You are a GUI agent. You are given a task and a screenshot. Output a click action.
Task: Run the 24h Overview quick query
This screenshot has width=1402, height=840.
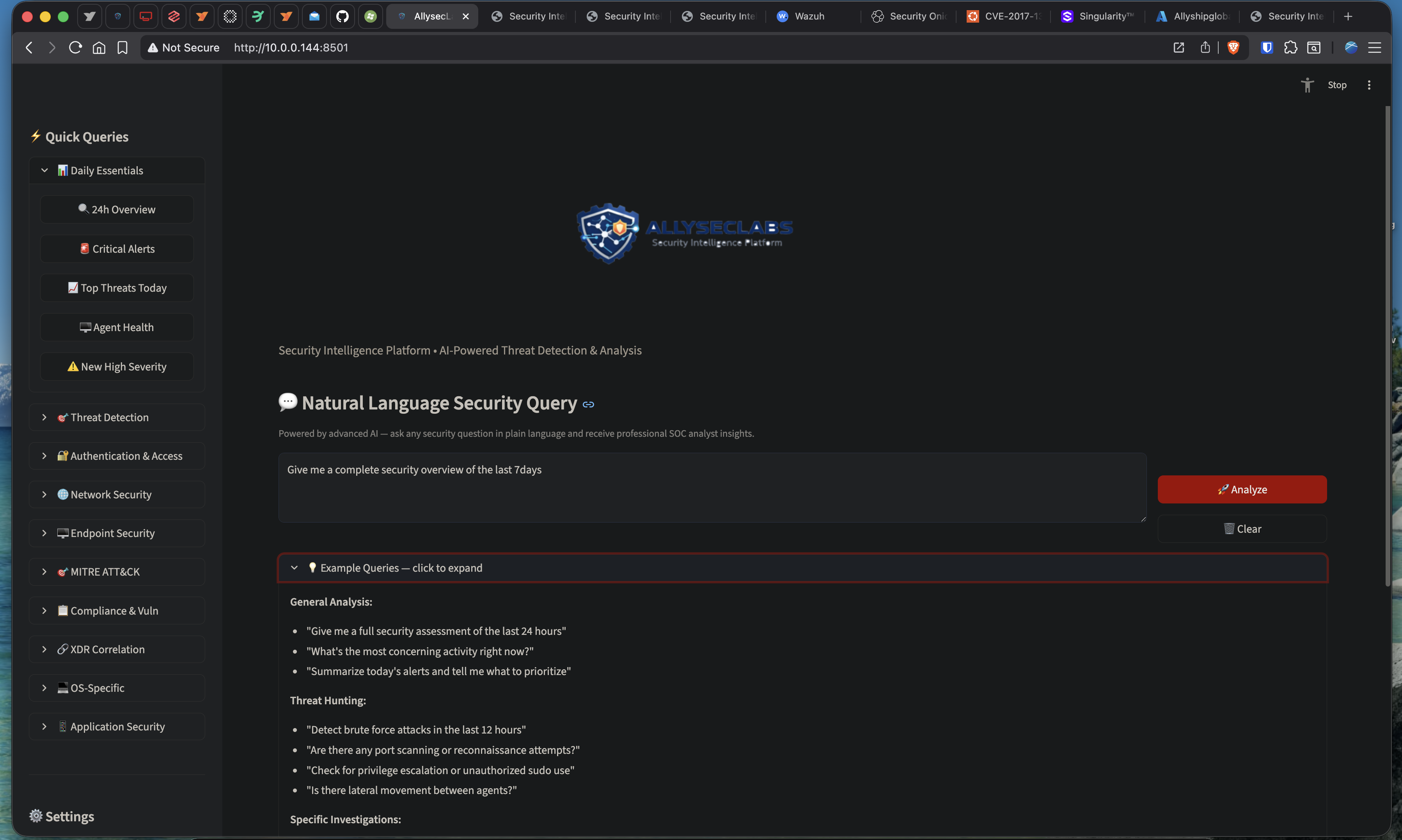pos(117,209)
